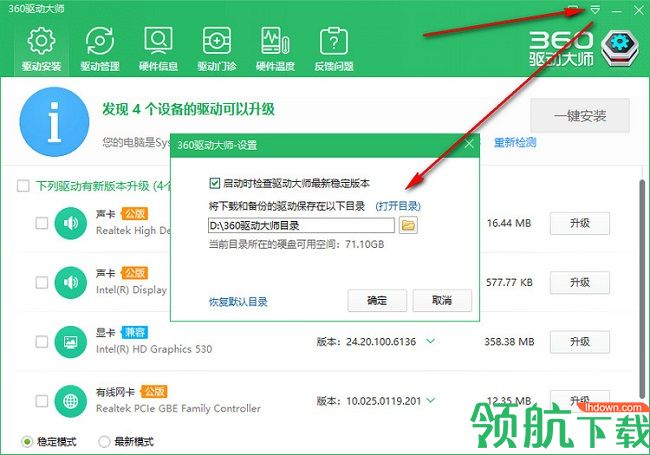Close the 设置 dialog

pyautogui.click(x=469, y=144)
